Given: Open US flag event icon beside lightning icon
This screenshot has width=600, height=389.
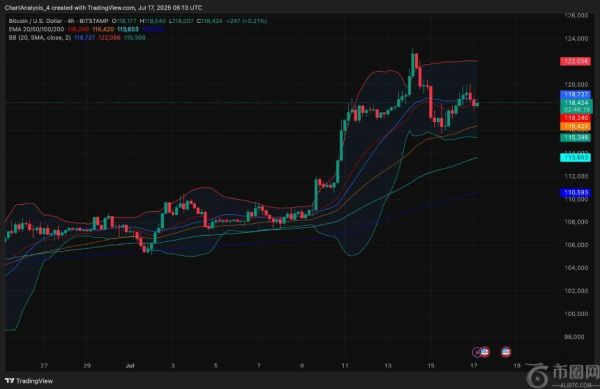Looking at the screenshot, I should click(485, 352).
